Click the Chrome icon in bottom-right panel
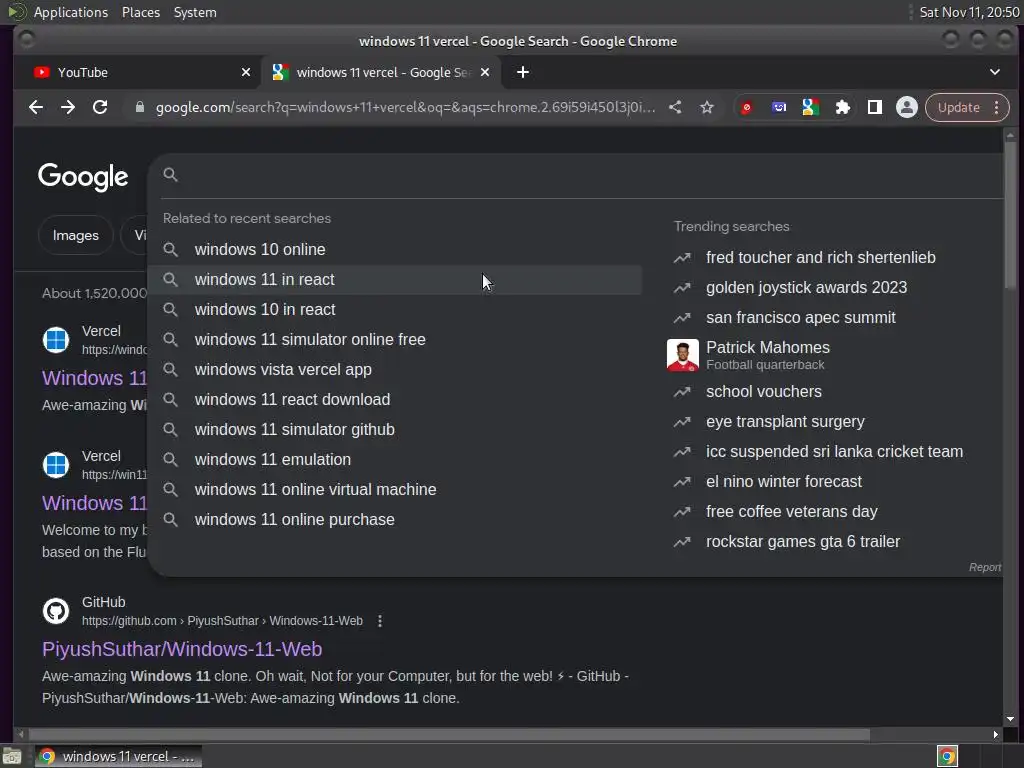This screenshot has width=1024, height=768. pyautogui.click(x=947, y=756)
